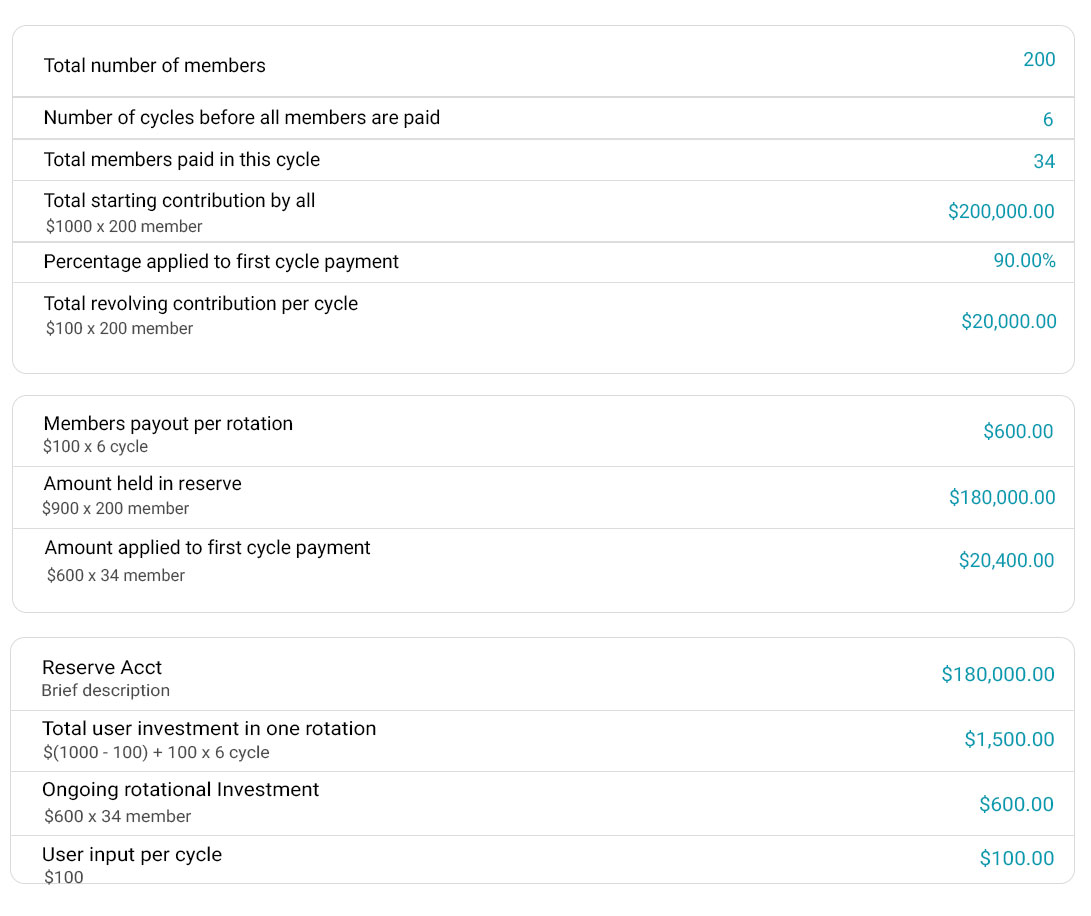Click the Total members paid value 34
1091x916 pixels.
point(1043,162)
